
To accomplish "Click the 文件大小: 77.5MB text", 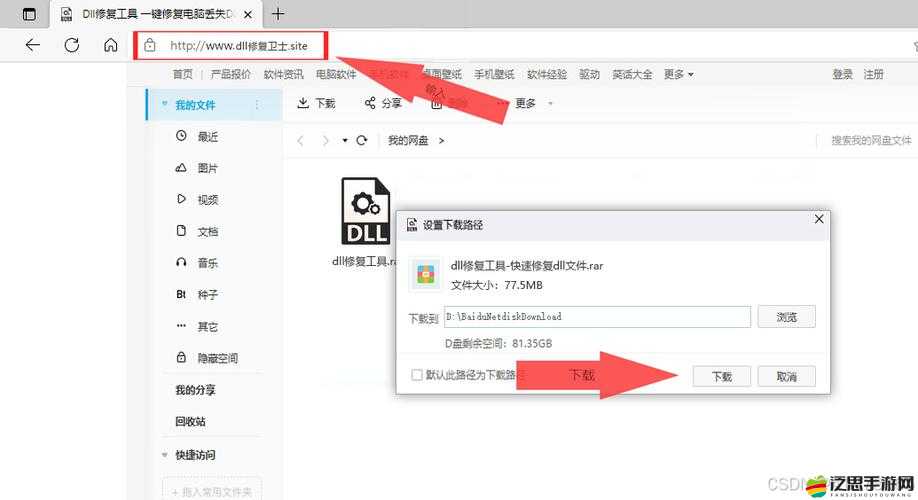I will tap(496, 285).
